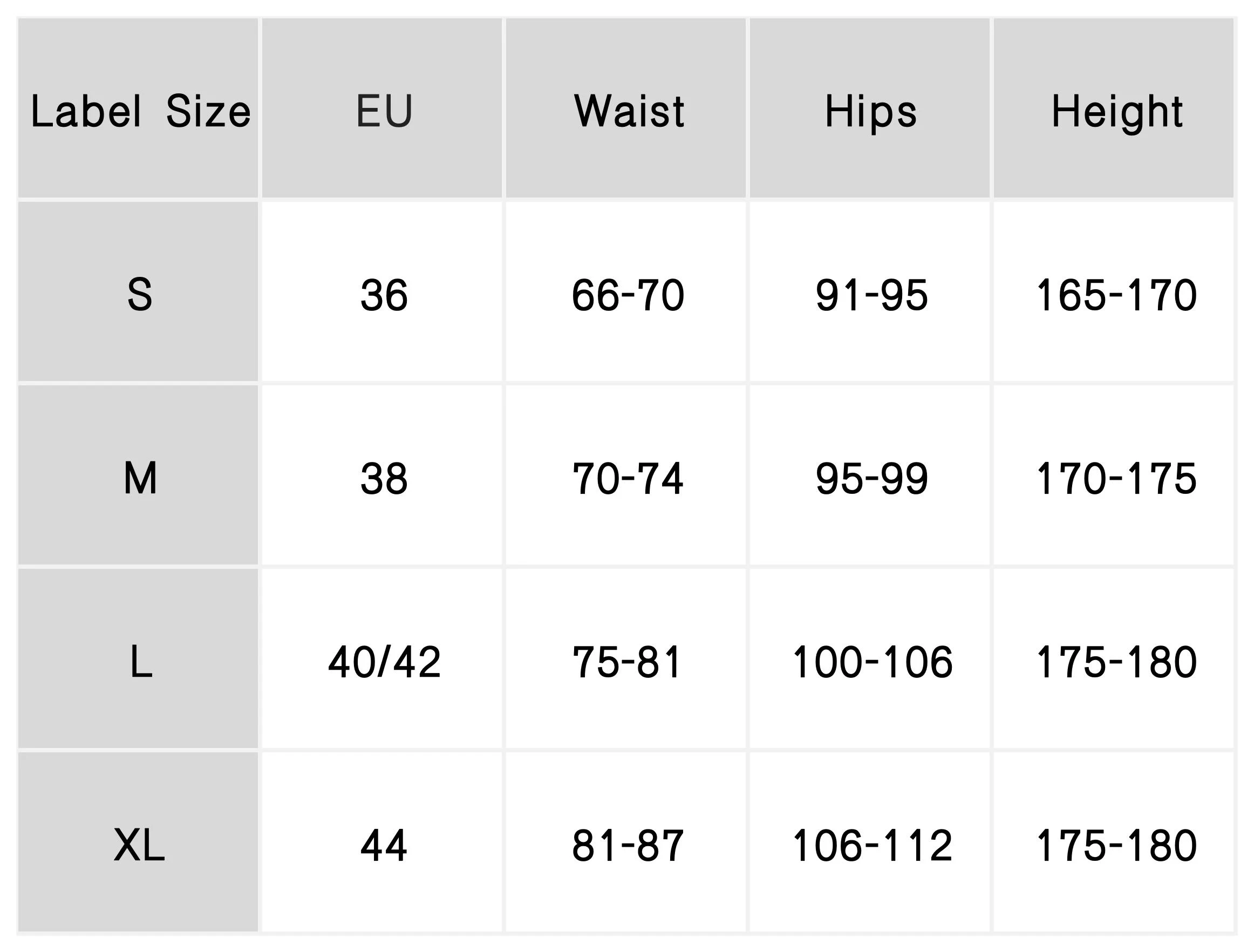Click the EU 44 cell
Image resolution: width=1254 pixels, height=952 pixels.
[x=384, y=845]
